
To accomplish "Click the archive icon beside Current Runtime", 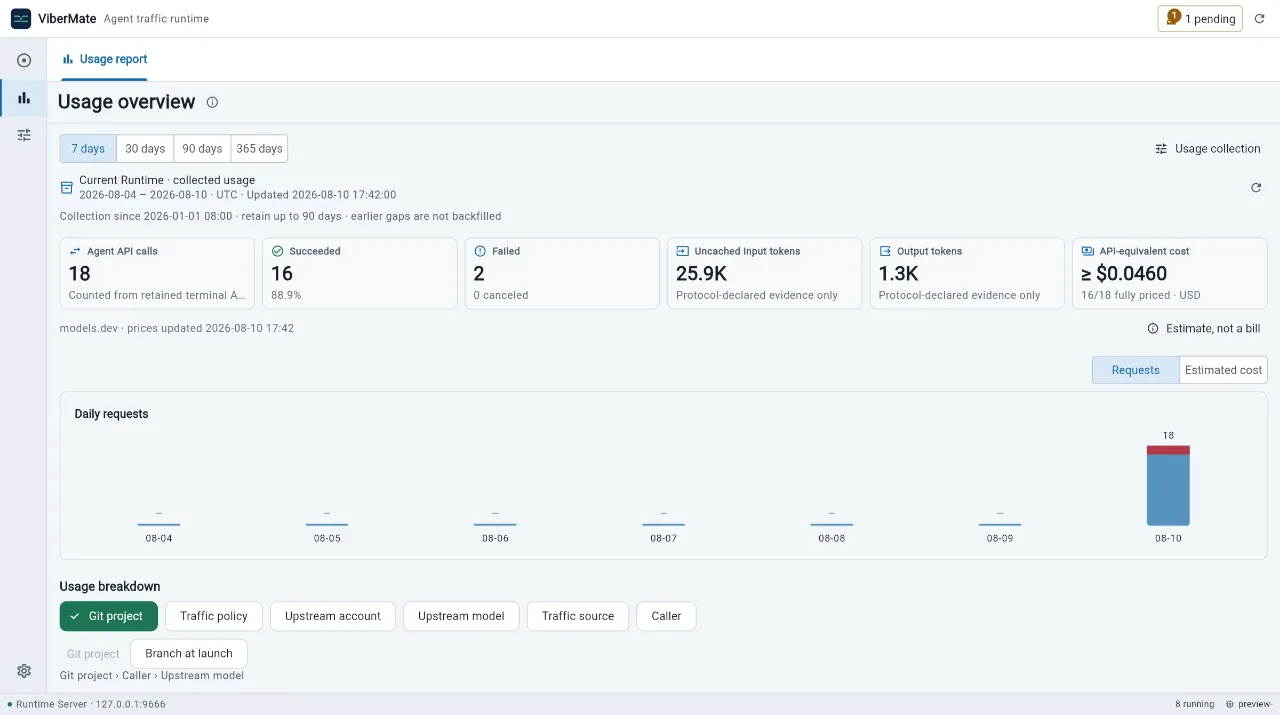I will pos(67,187).
